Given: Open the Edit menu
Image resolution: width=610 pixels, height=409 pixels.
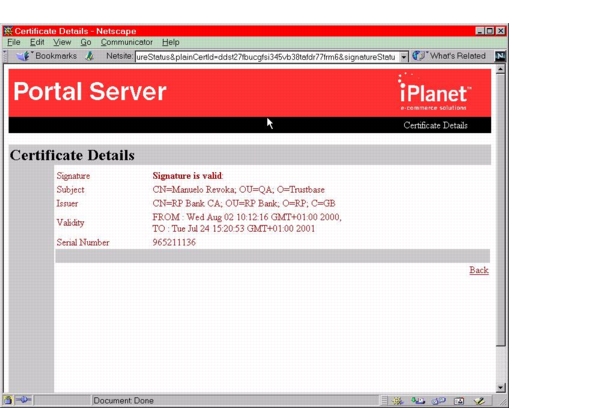Looking at the screenshot, I should point(37,42).
